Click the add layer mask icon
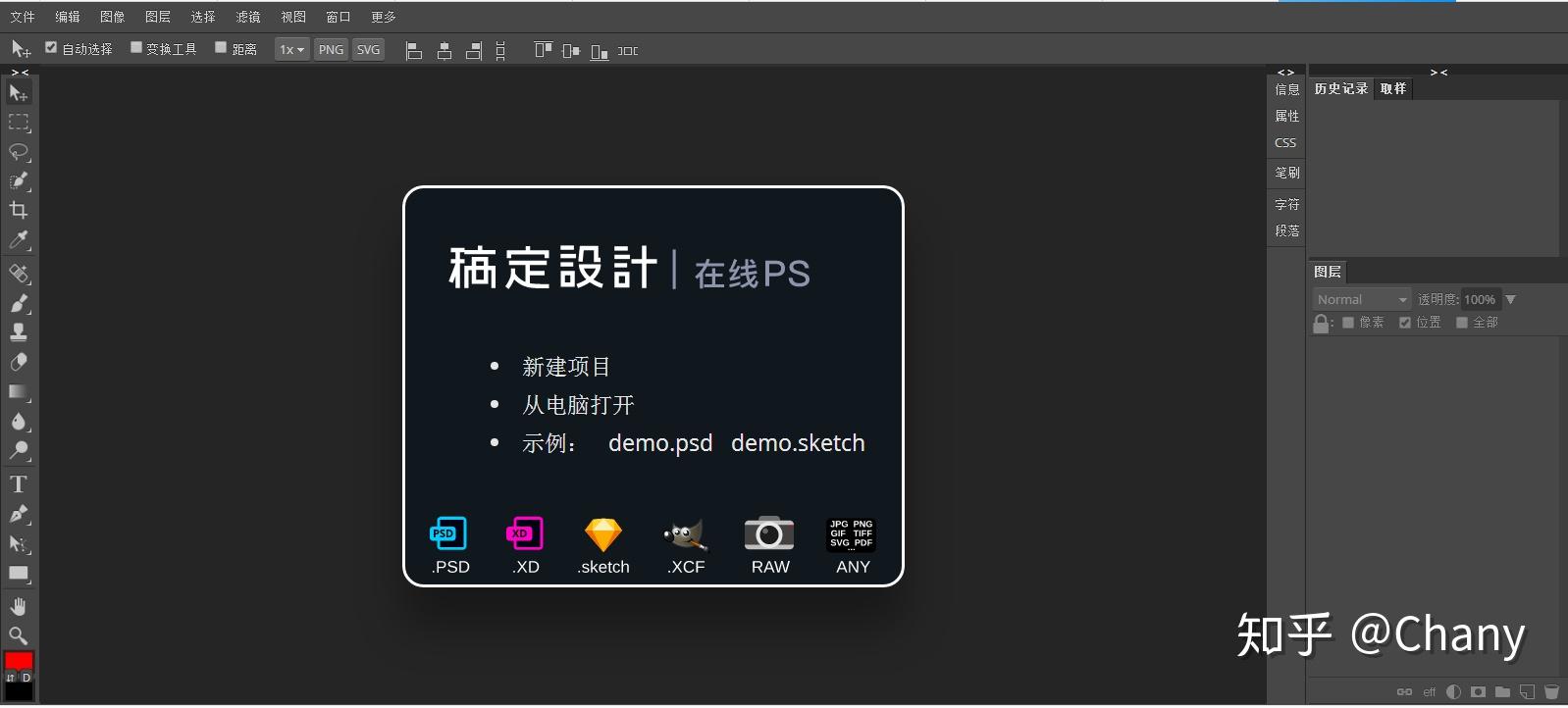1568x708 pixels. click(1478, 692)
